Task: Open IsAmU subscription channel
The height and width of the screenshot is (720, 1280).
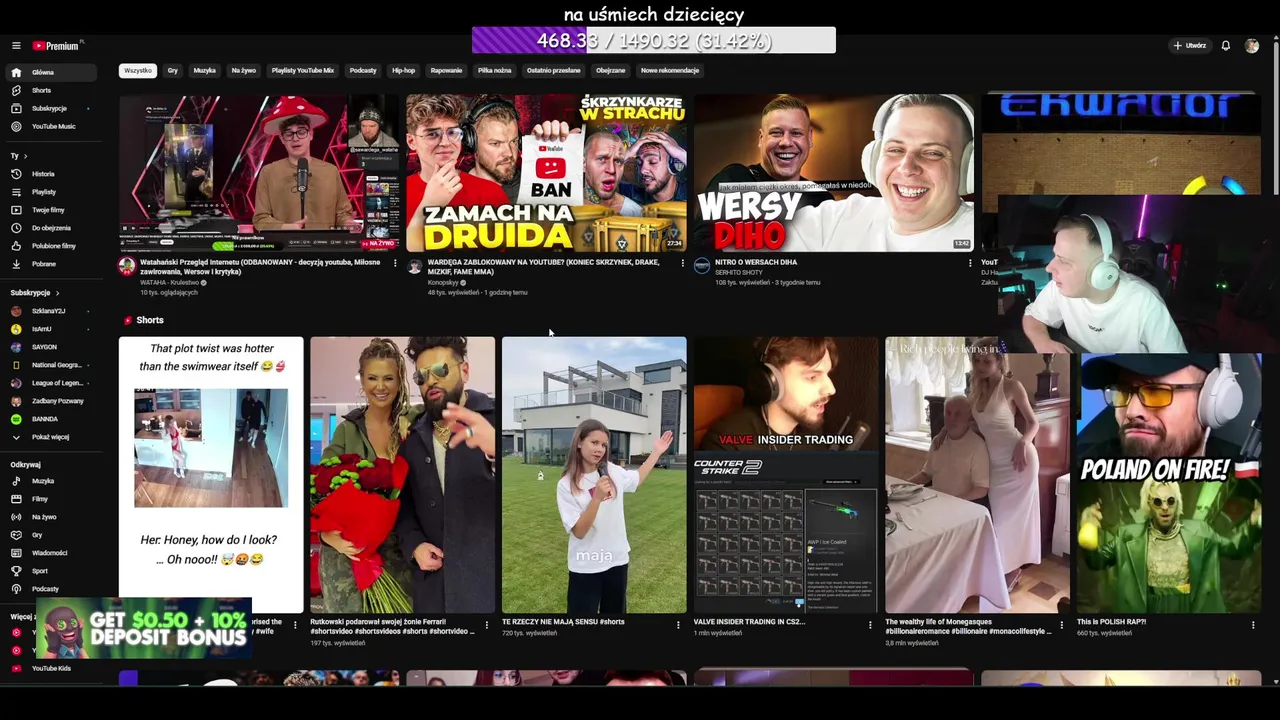Action: 53,329
